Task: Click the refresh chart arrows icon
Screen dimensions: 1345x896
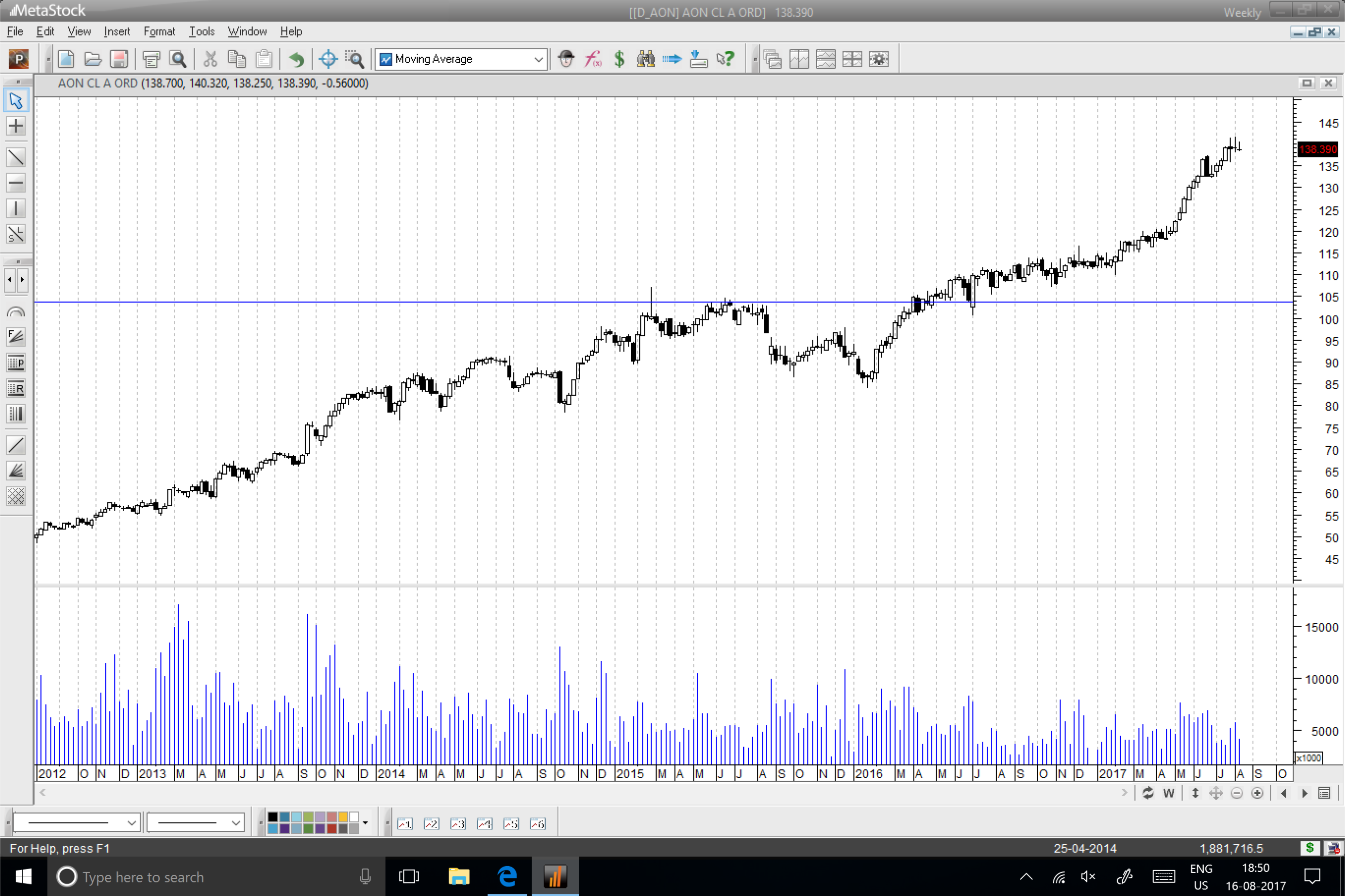Action: (x=1148, y=793)
